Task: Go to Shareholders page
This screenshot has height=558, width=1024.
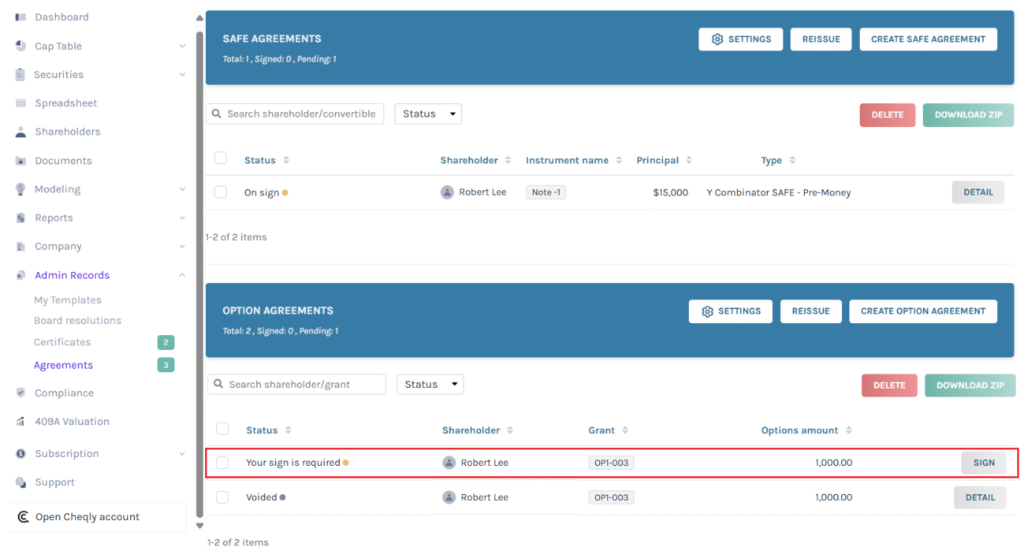Action: click(x=68, y=132)
